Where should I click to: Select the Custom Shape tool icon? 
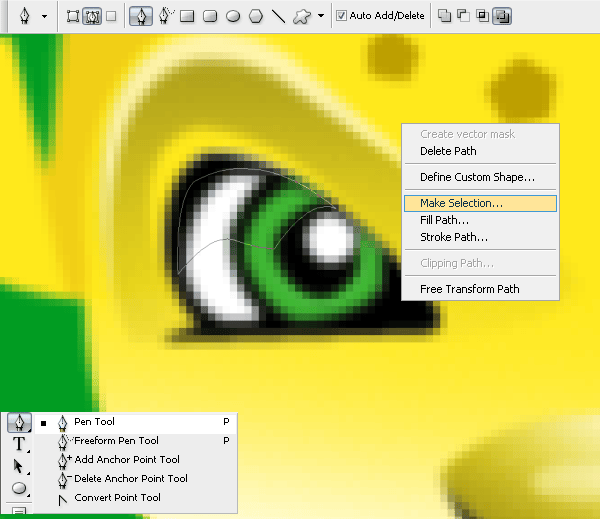click(x=301, y=16)
